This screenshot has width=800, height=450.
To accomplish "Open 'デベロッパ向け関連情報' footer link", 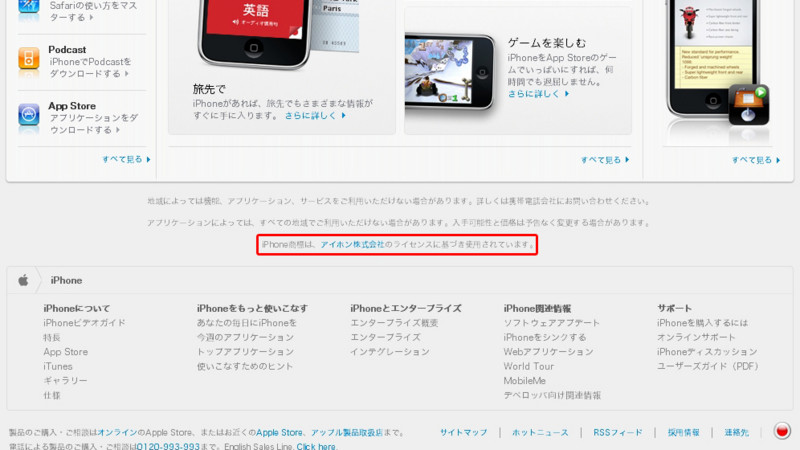I will tap(552, 395).
